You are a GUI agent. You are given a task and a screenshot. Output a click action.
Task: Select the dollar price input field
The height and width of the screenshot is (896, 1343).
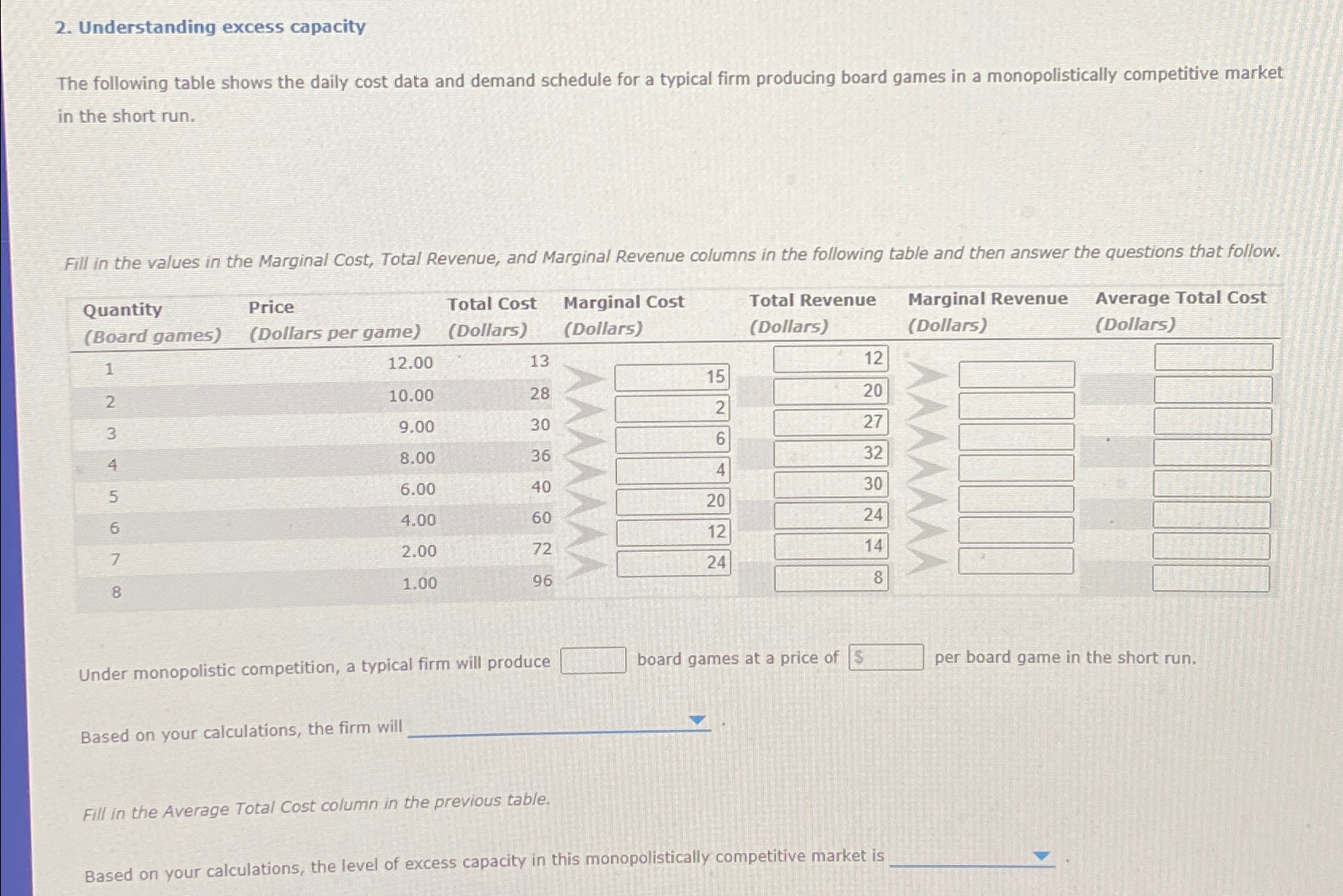point(886,657)
